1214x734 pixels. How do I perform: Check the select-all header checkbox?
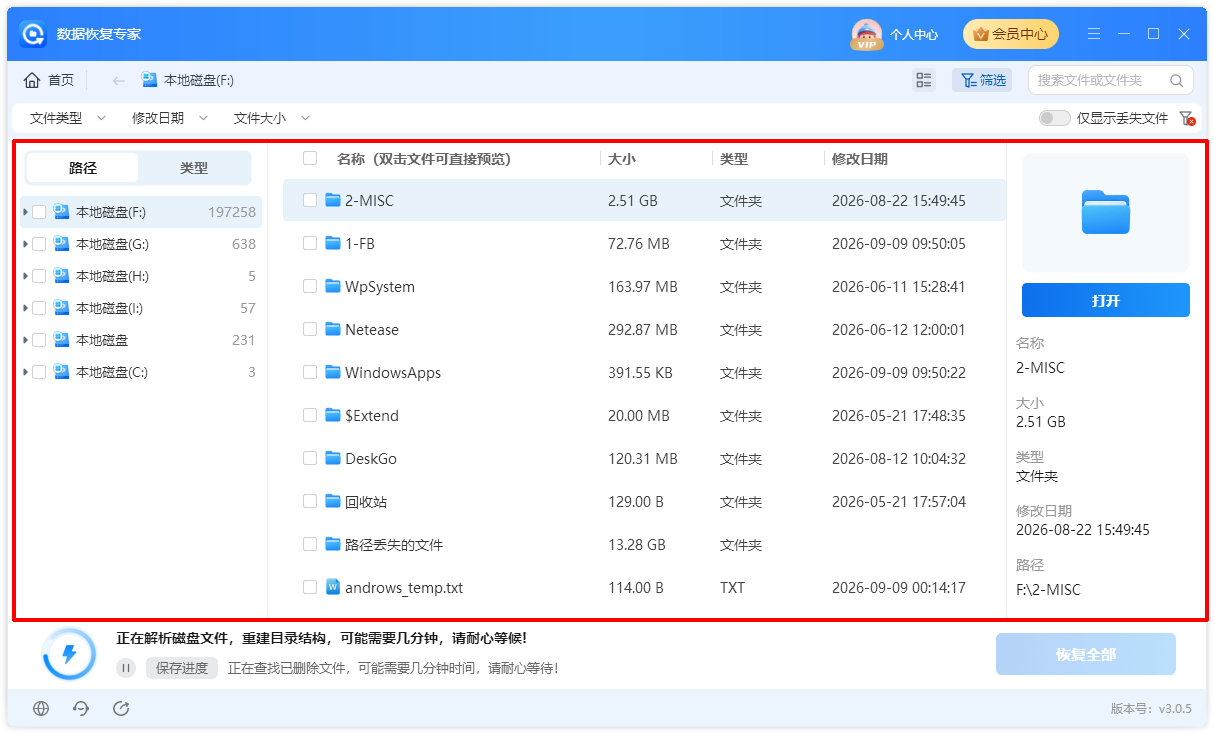coord(310,158)
